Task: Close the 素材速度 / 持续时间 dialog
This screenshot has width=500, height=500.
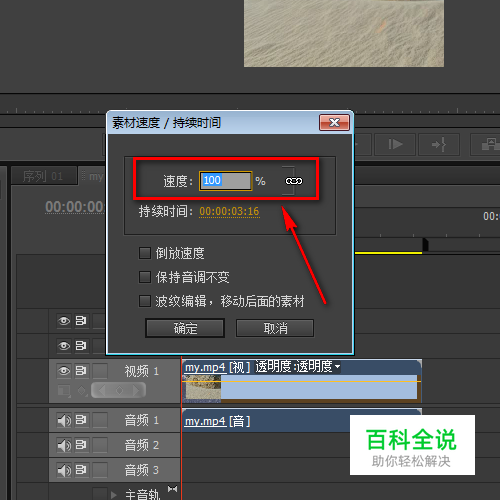Action: pos(334,123)
